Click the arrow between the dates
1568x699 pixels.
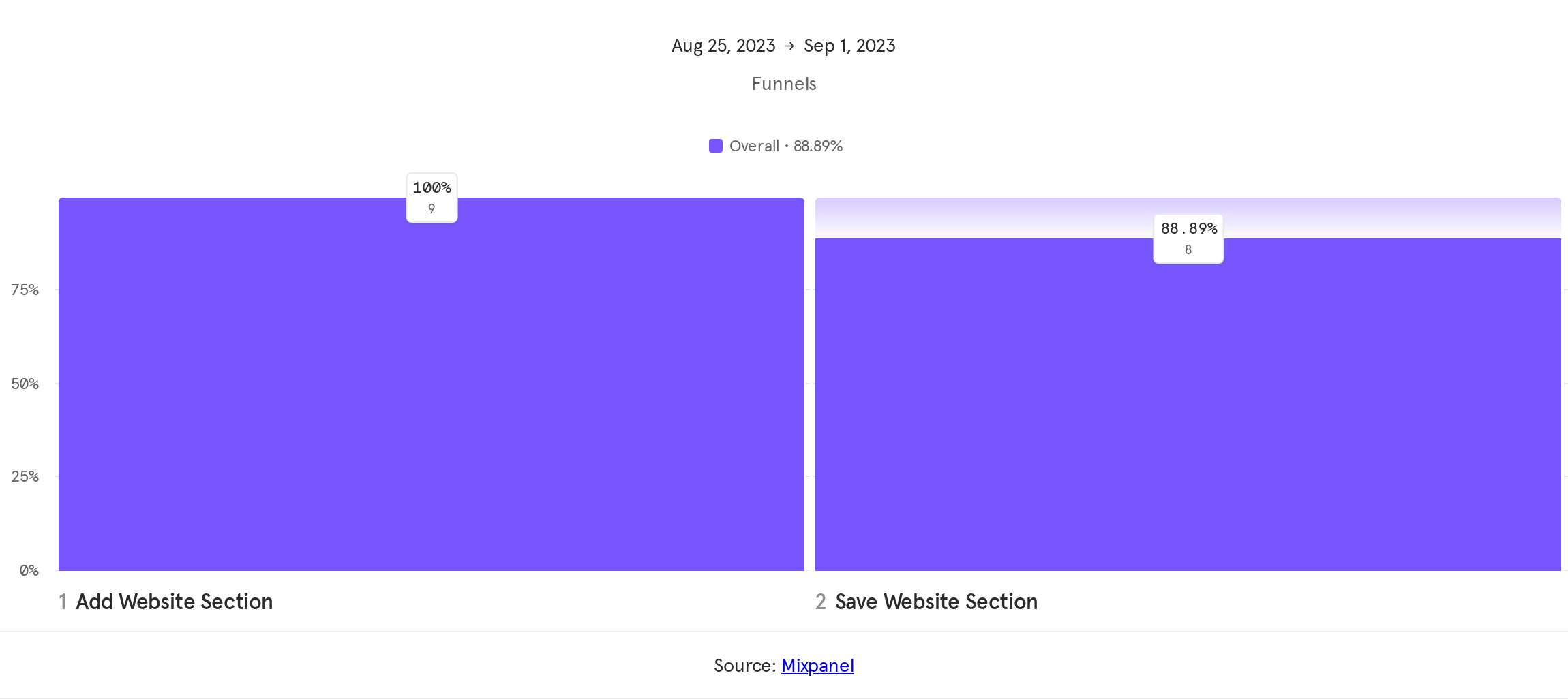789,46
